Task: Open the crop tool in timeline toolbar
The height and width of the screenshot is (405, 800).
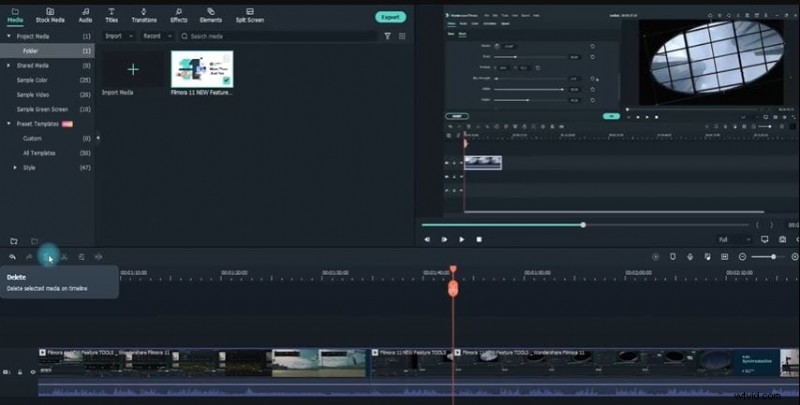Action: click(82, 257)
